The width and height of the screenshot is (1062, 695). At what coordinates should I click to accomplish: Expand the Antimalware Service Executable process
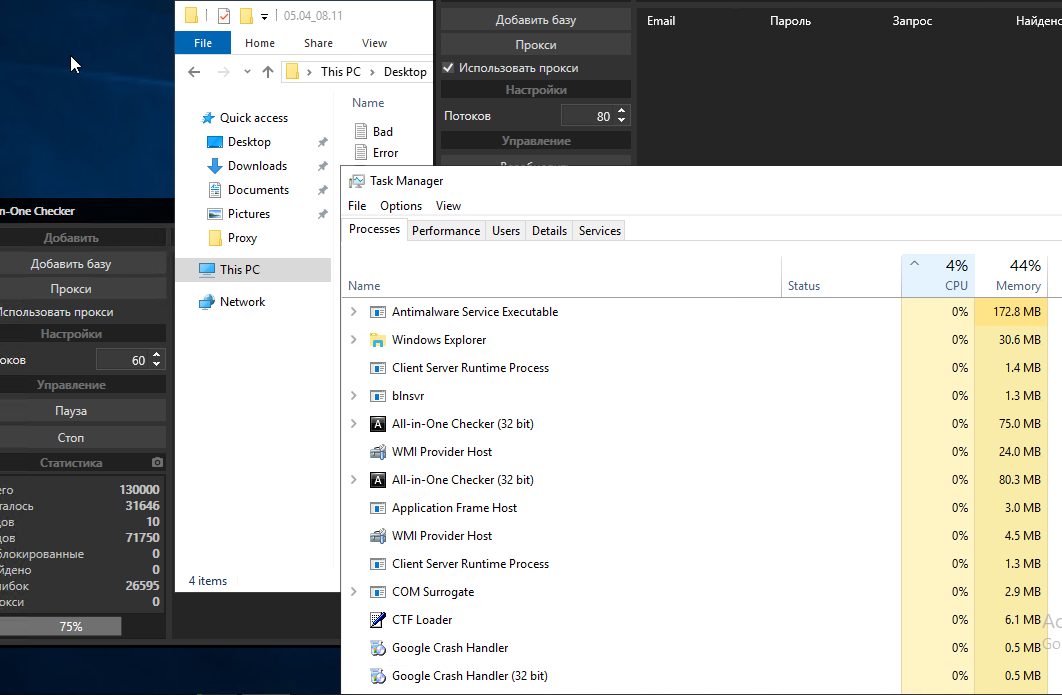(353, 312)
